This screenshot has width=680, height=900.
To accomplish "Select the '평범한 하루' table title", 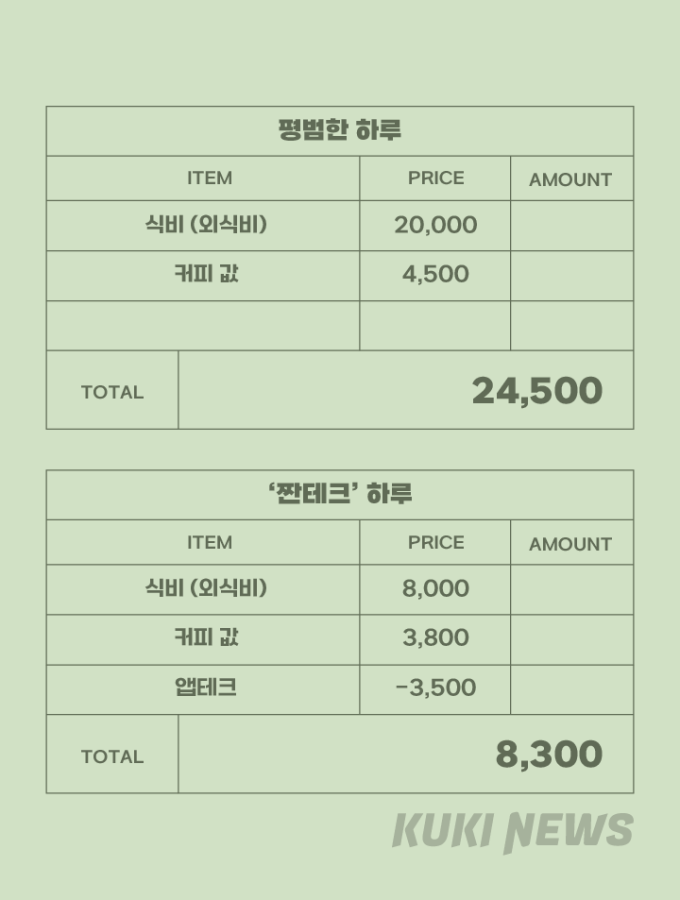I will pyautogui.click(x=340, y=130).
